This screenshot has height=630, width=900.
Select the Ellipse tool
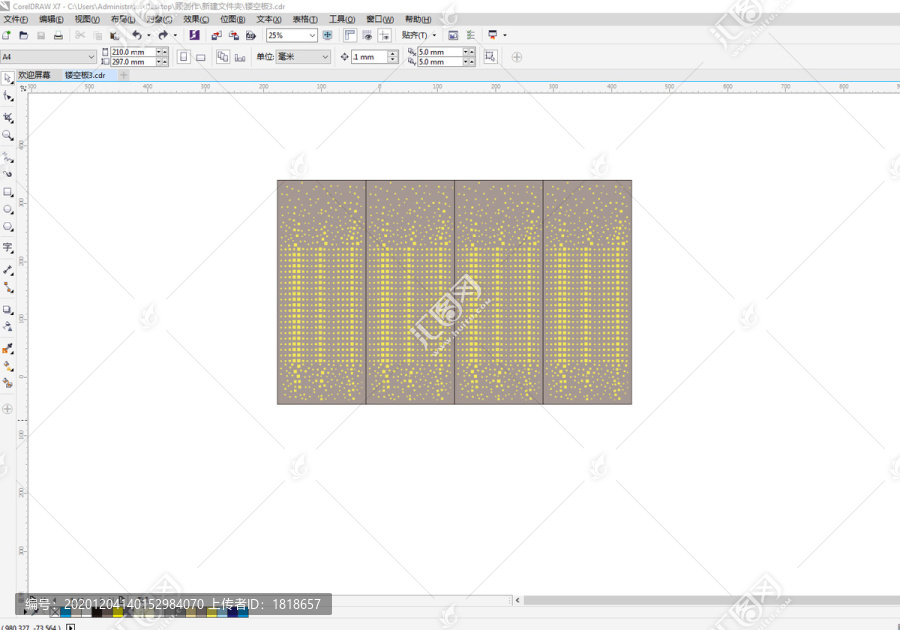pos(7,210)
